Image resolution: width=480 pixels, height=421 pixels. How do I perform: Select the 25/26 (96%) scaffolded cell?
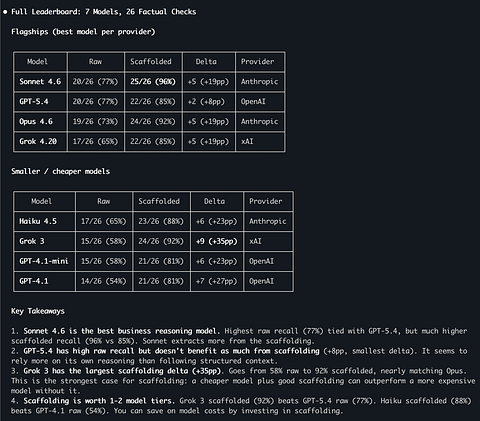click(153, 82)
